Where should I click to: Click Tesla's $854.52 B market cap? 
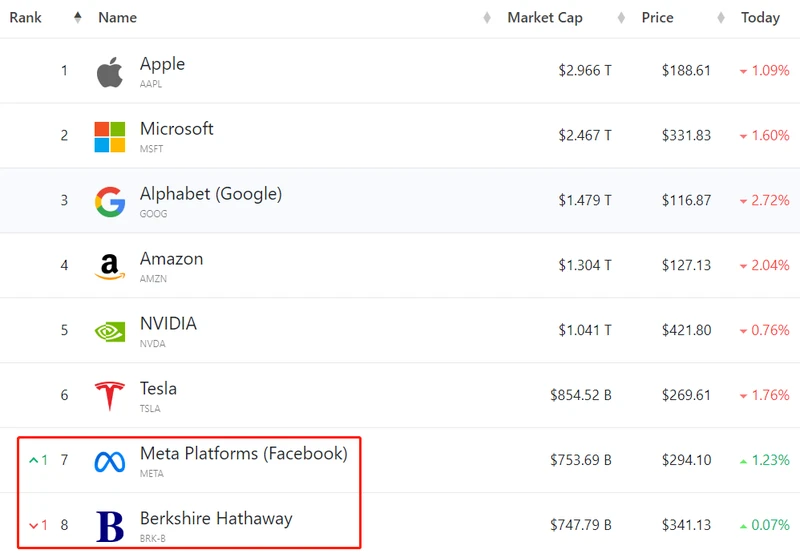pos(581,395)
